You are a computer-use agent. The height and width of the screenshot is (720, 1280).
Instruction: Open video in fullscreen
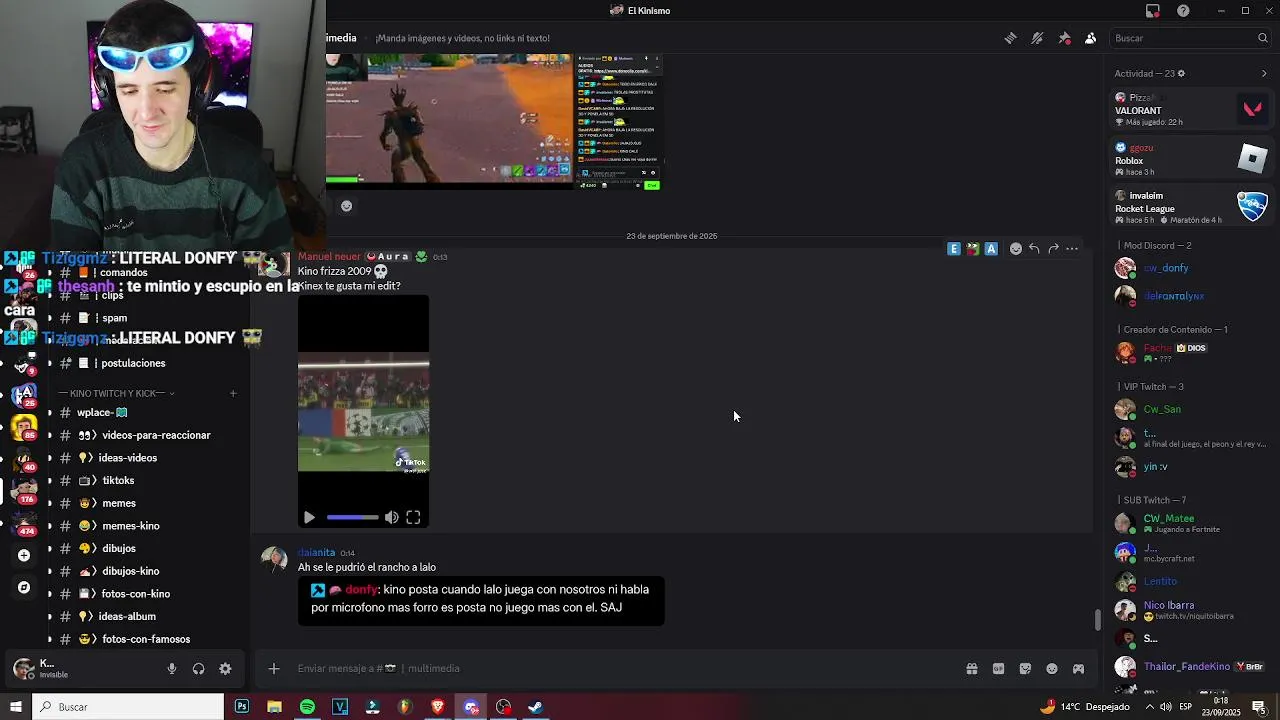coord(413,517)
